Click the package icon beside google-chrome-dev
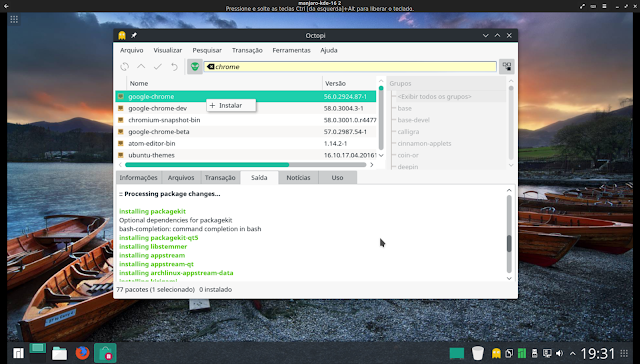The width and height of the screenshot is (640, 364). pos(121,108)
